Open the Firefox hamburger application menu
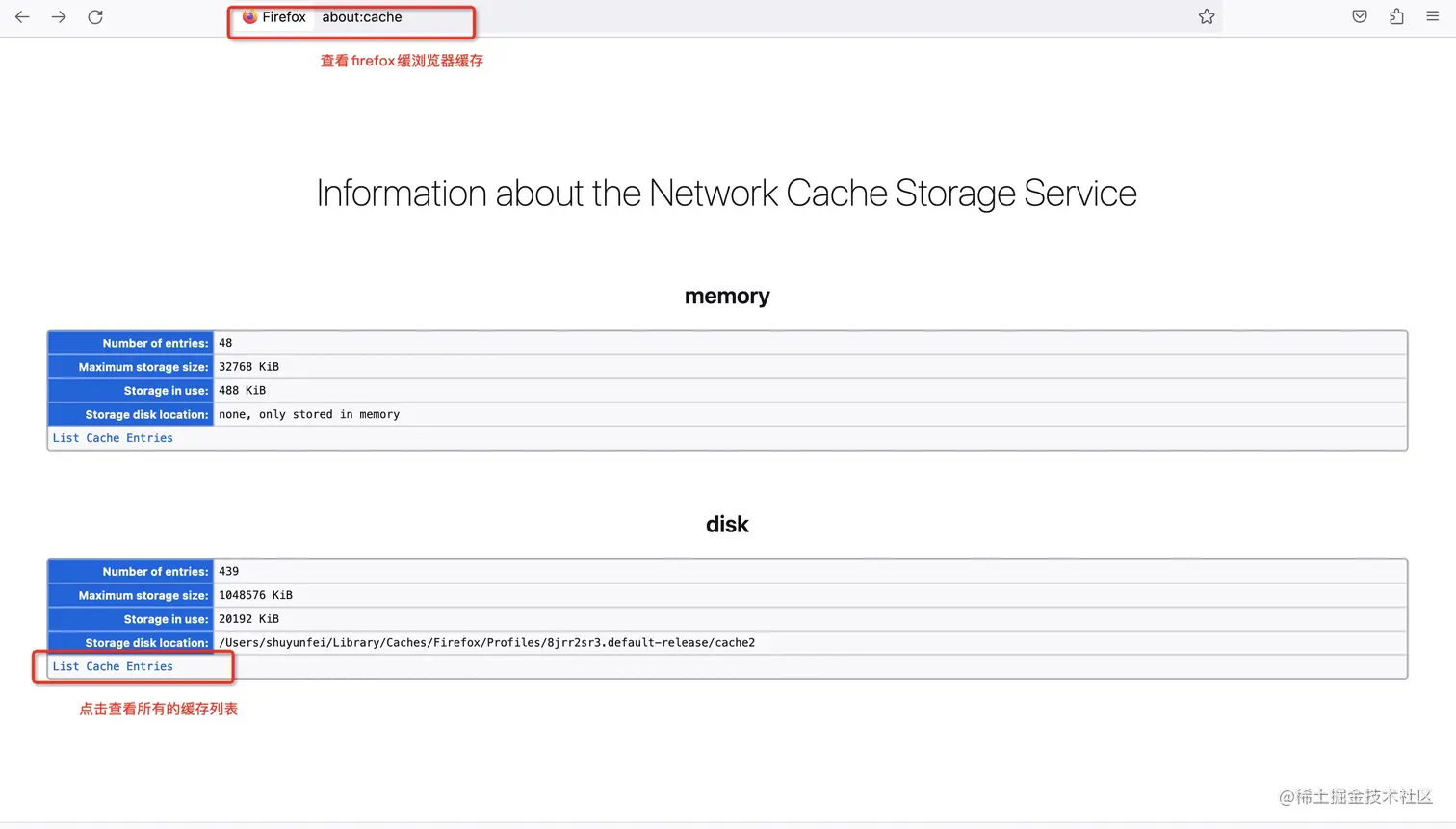This screenshot has width=1456, height=829. pos(1433,16)
